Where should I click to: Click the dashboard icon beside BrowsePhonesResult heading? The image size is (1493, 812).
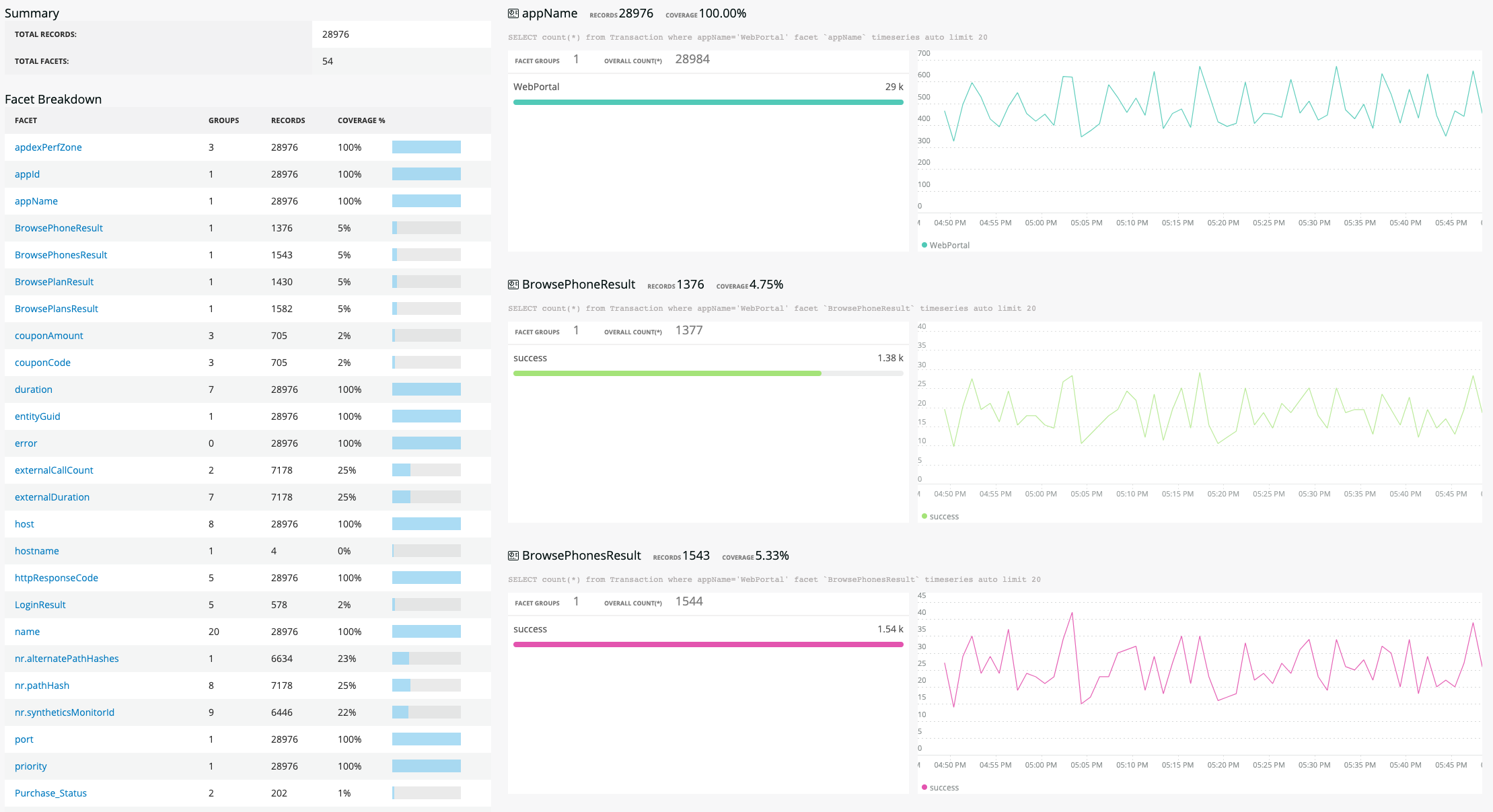pyautogui.click(x=513, y=556)
